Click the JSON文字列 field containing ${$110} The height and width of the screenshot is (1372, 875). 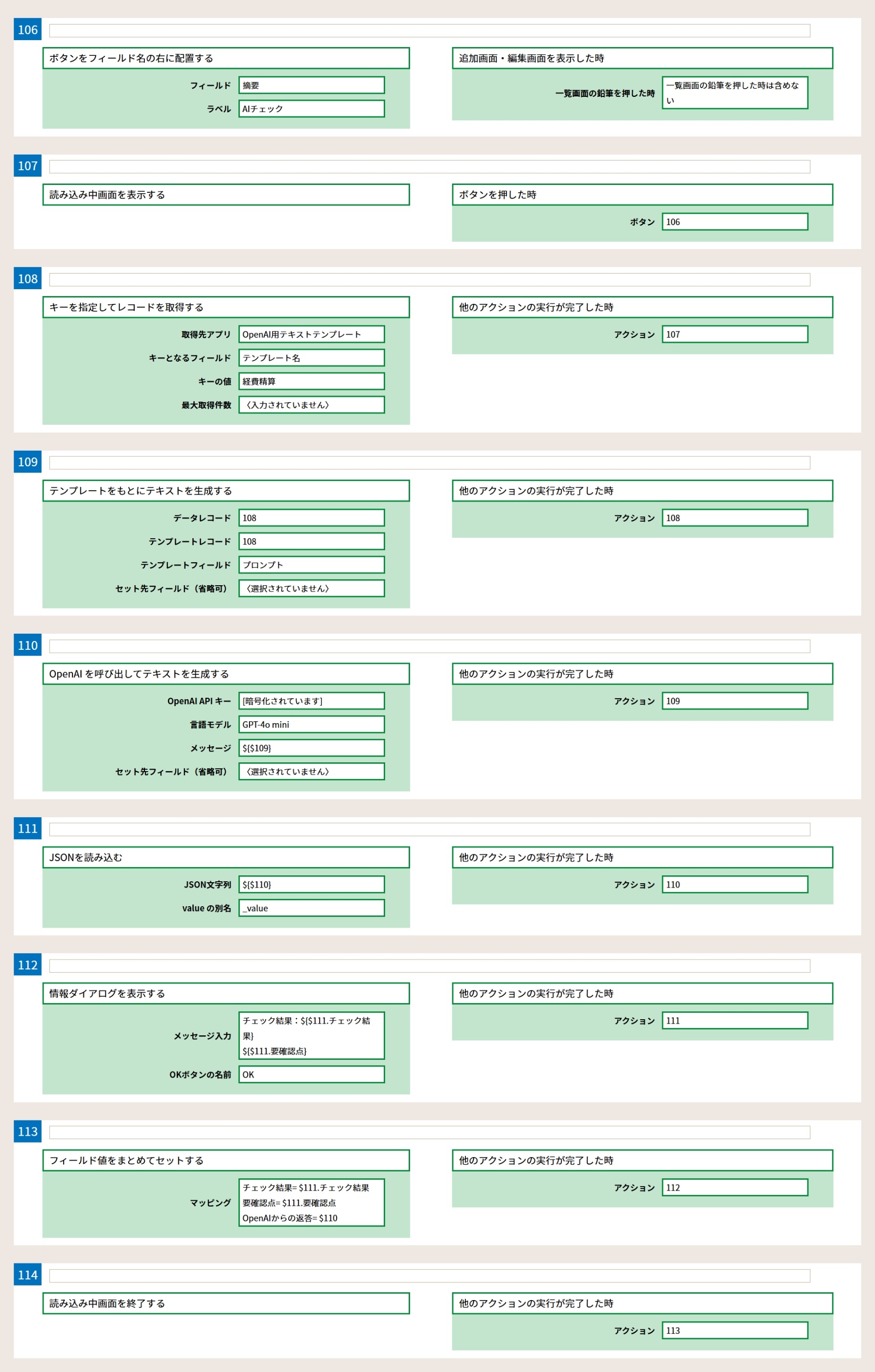[311, 884]
